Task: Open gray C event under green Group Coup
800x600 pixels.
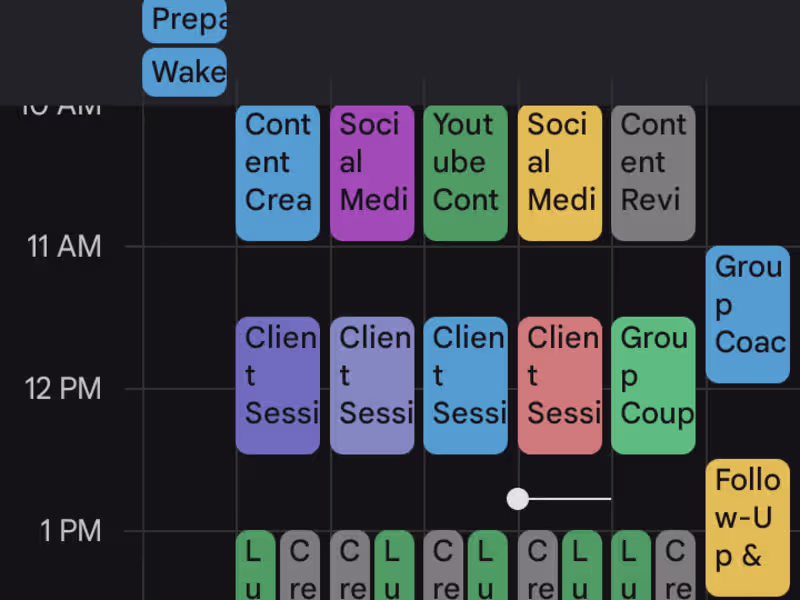Action: [x=676, y=565]
